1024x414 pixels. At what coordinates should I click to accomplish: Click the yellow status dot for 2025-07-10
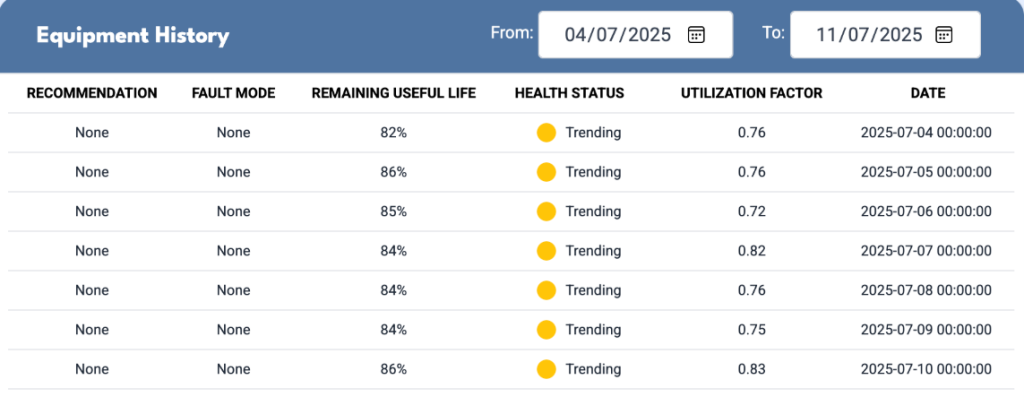(x=546, y=369)
